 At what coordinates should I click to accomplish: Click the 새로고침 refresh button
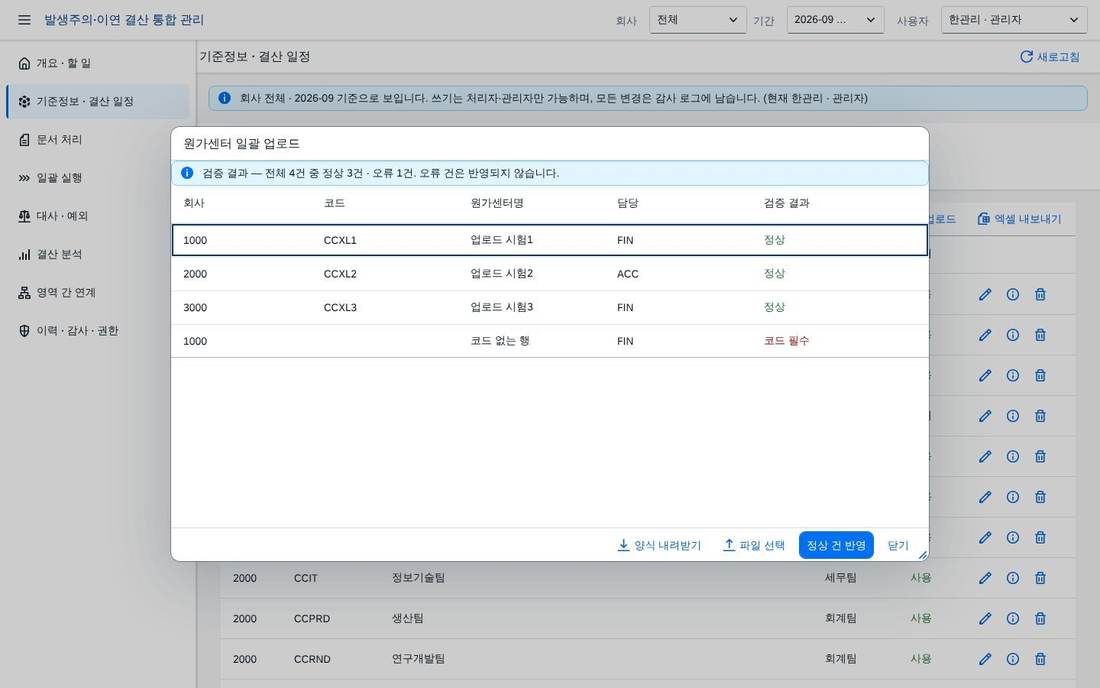pyautogui.click(x=1049, y=57)
